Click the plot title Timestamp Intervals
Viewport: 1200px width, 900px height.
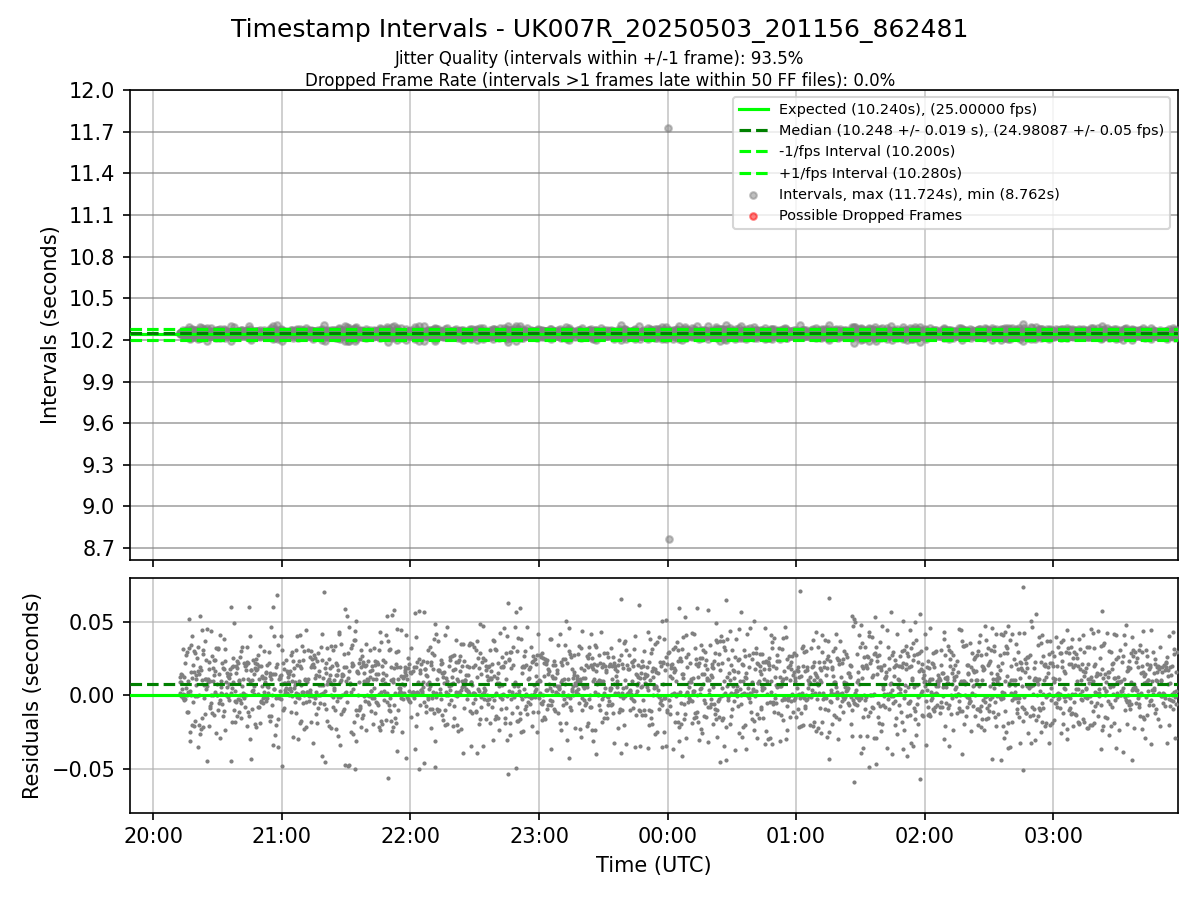[x=599, y=29]
